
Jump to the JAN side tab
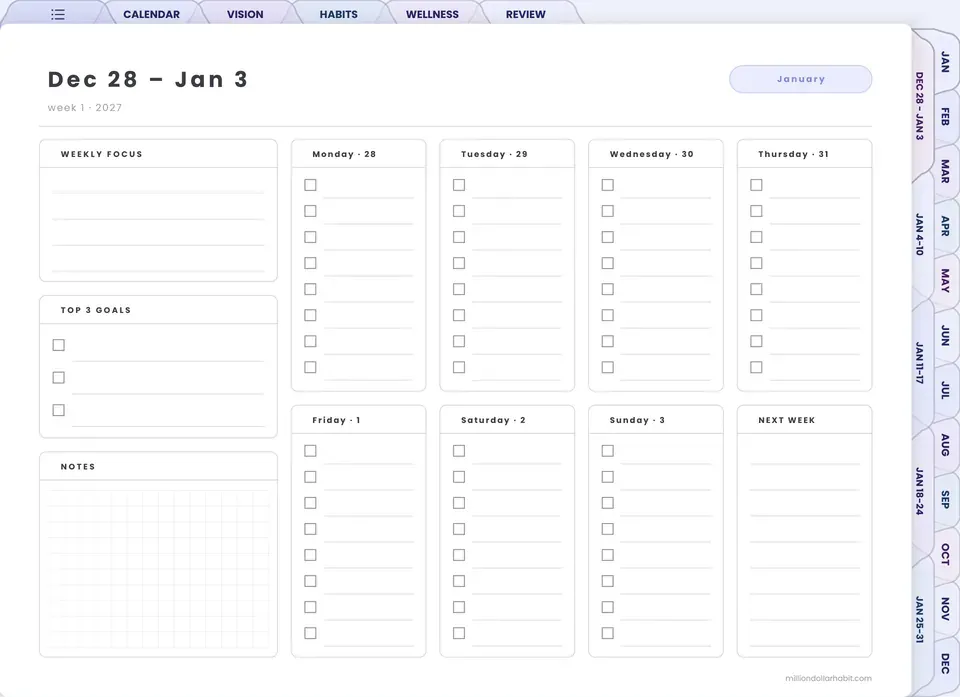point(945,62)
